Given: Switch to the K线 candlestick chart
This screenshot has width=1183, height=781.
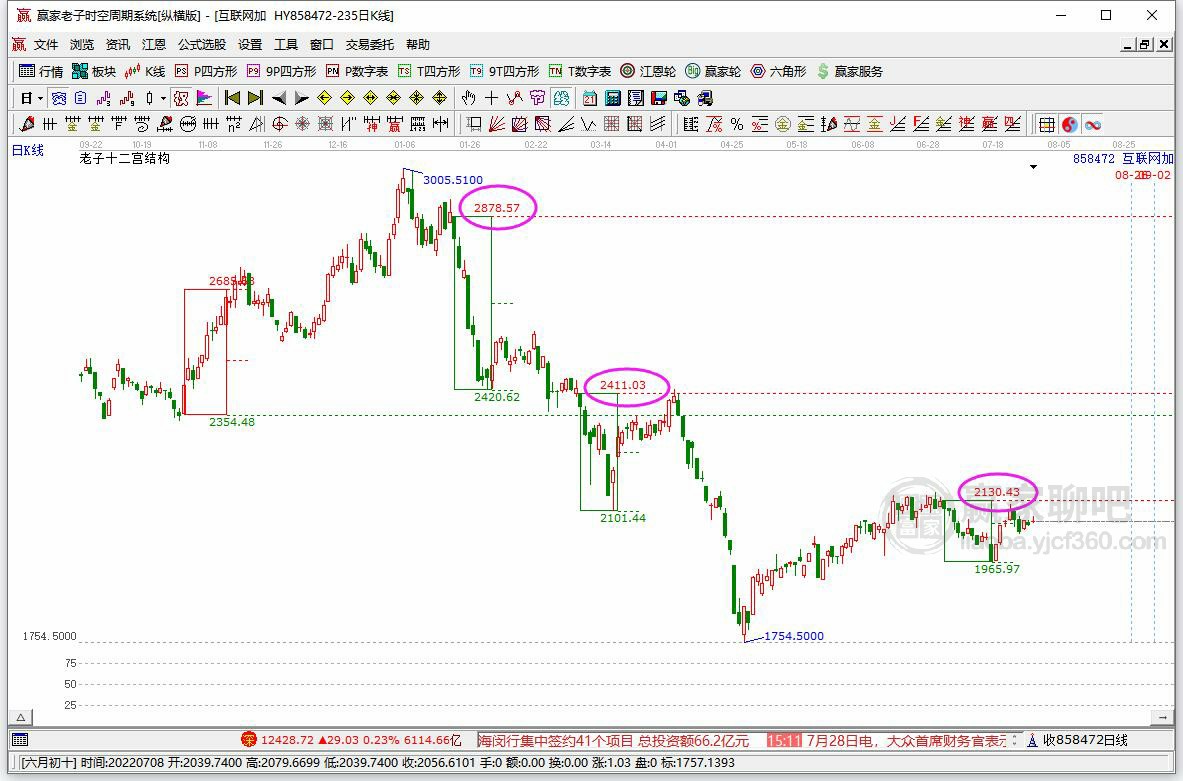Looking at the screenshot, I should (145, 71).
